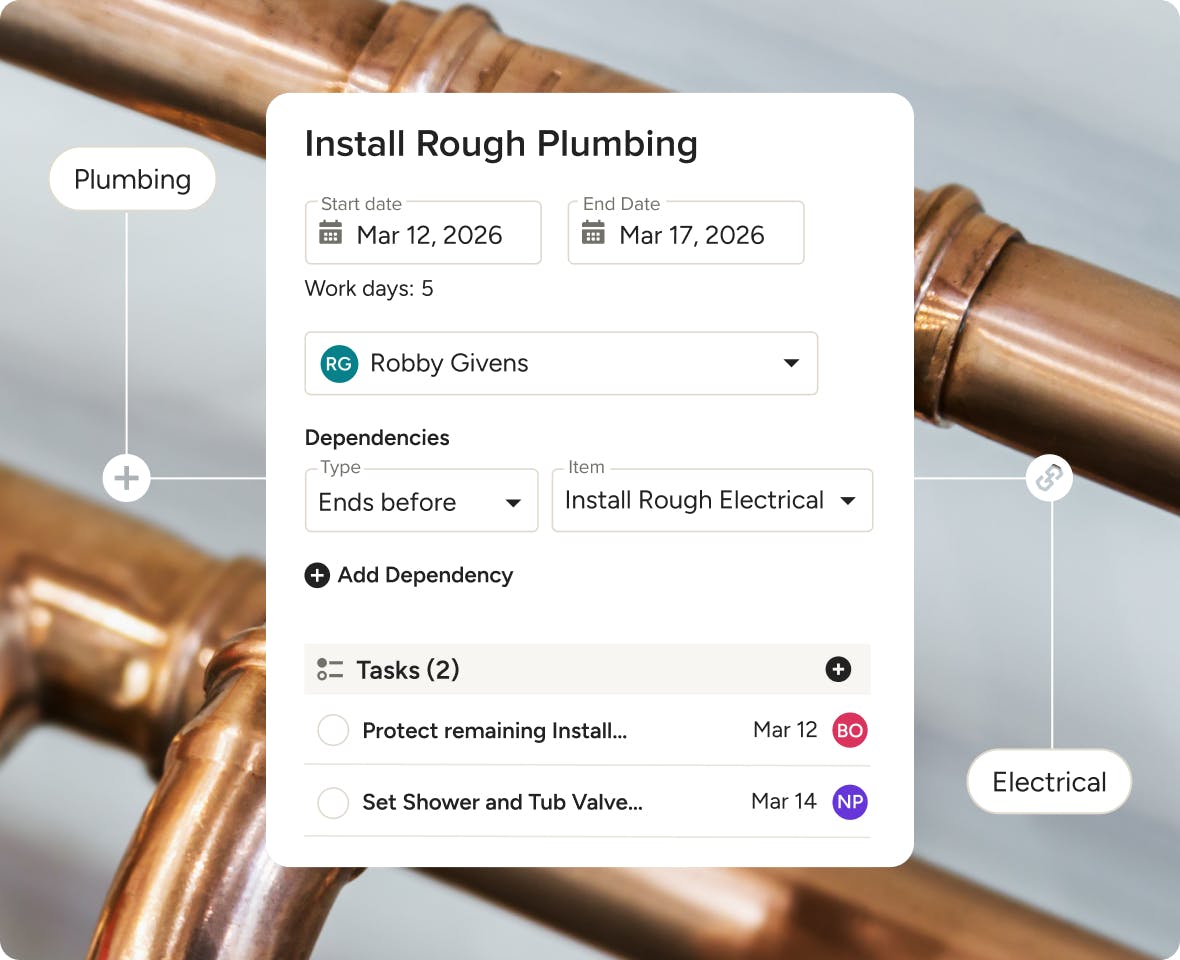Click the plus icon in Tasks header
1180x960 pixels.
coord(838,669)
